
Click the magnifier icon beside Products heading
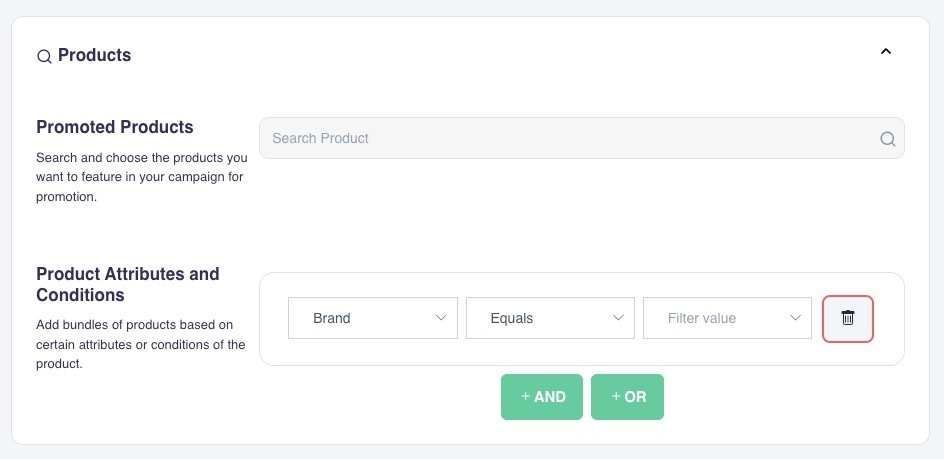click(x=44, y=57)
